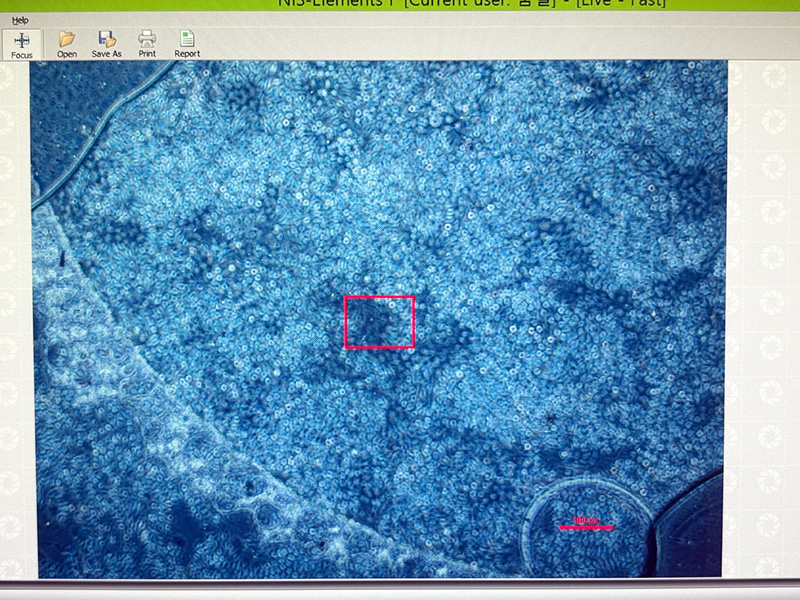Screen dimensions: 800x600
Task: Click empty toolbar space right of Report
Action: pyautogui.click(x=450, y=42)
